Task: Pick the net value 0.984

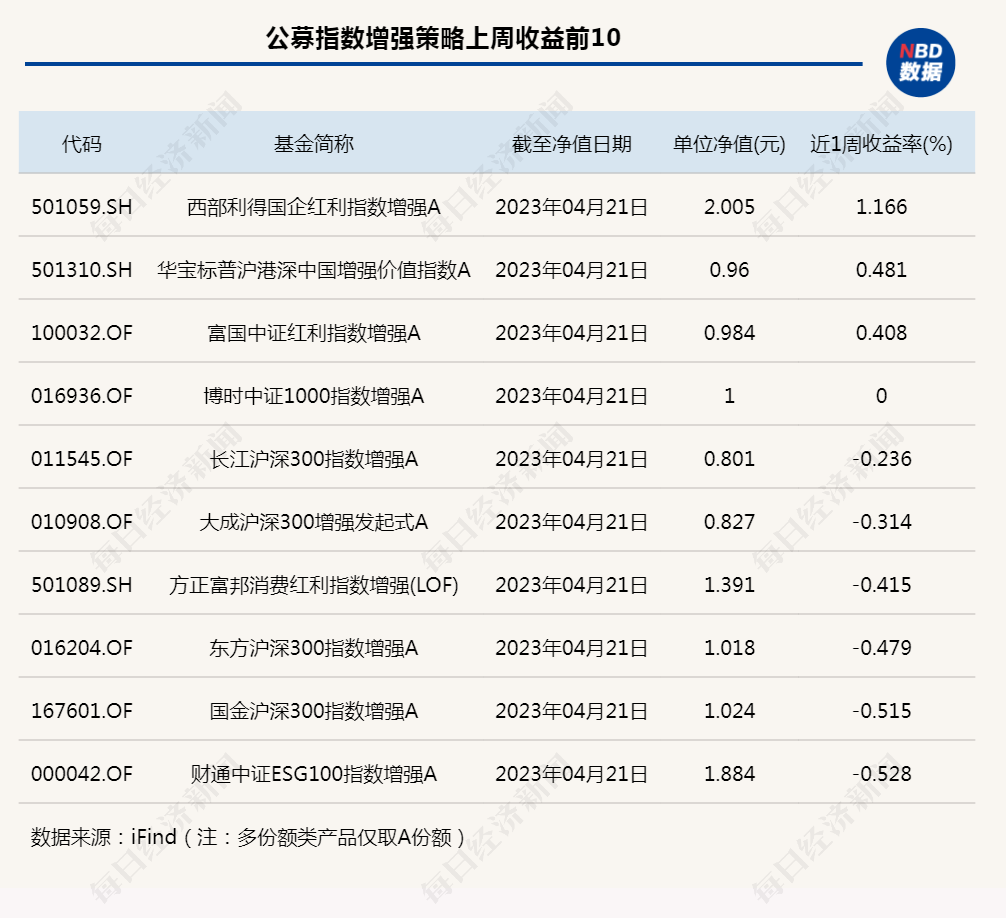Action: click(729, 333)
